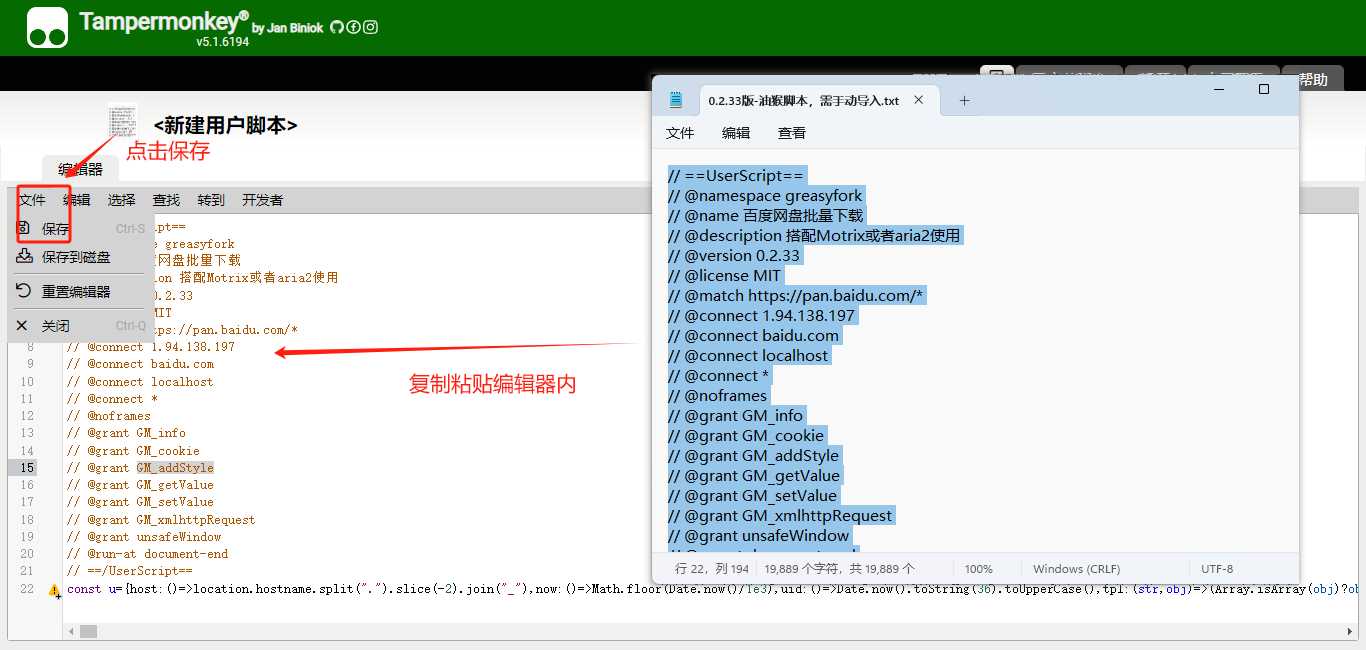This screenshot has height=650, width=1366.
Task: Click the script icon next to <新建用户脚本>
Action: tap(123, 122)
